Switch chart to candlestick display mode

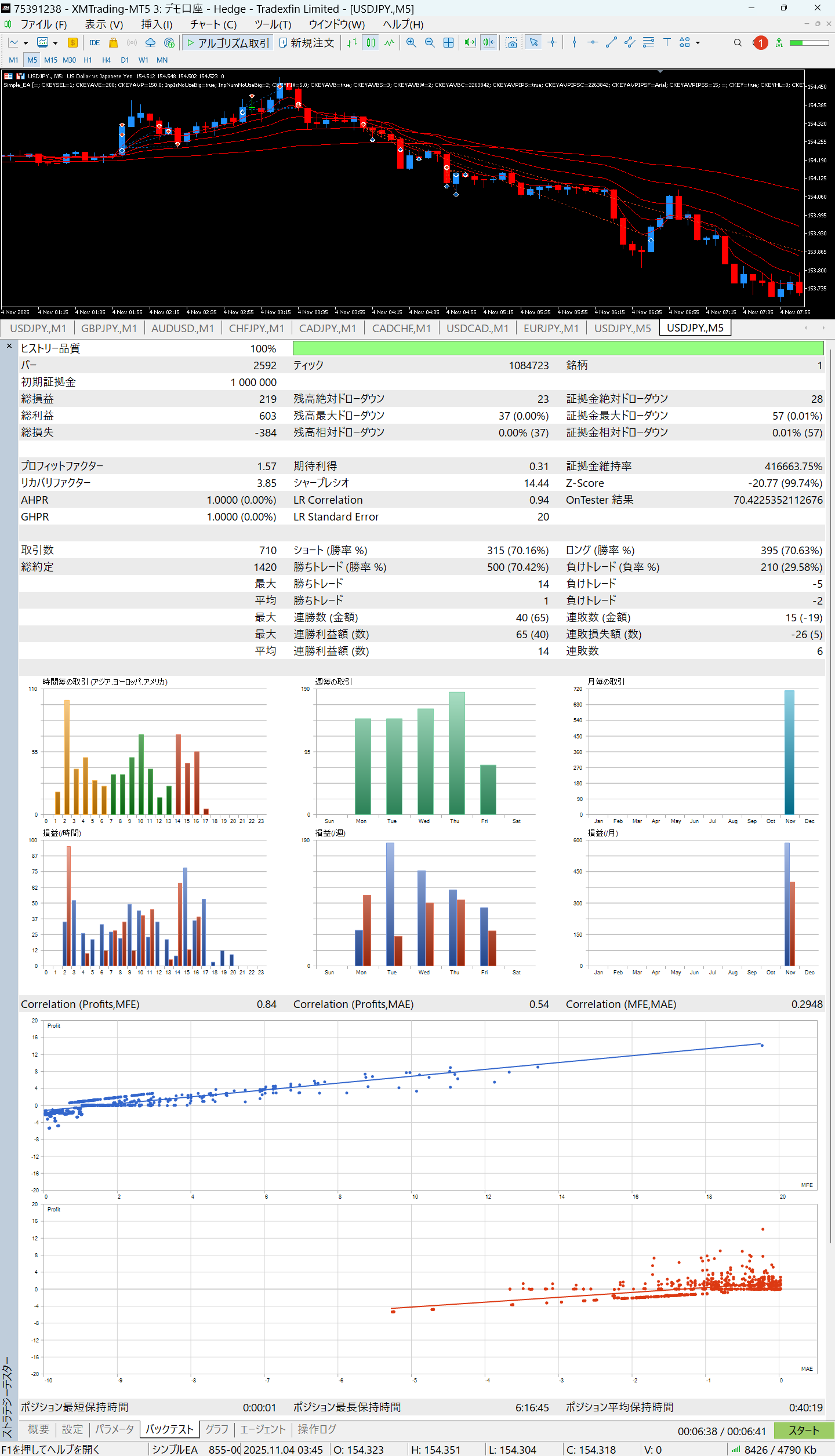tap(371, 43)
